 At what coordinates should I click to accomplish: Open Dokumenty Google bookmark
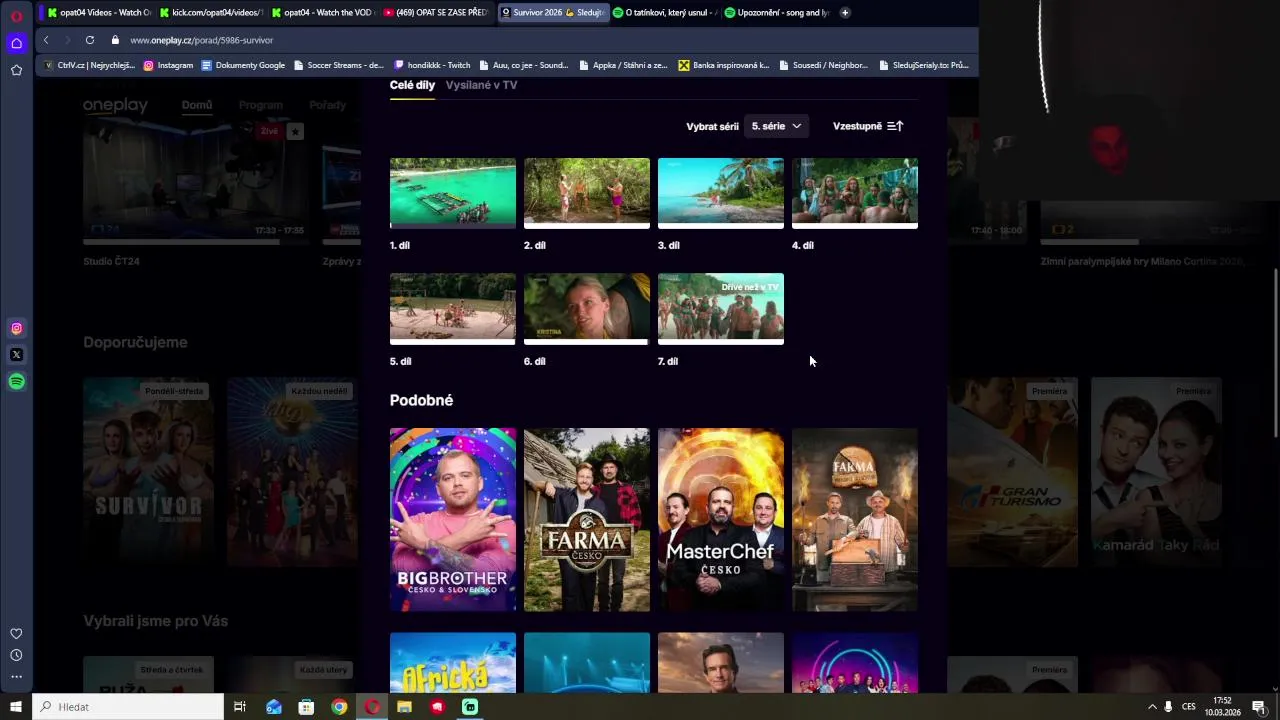tap(243, 65)
